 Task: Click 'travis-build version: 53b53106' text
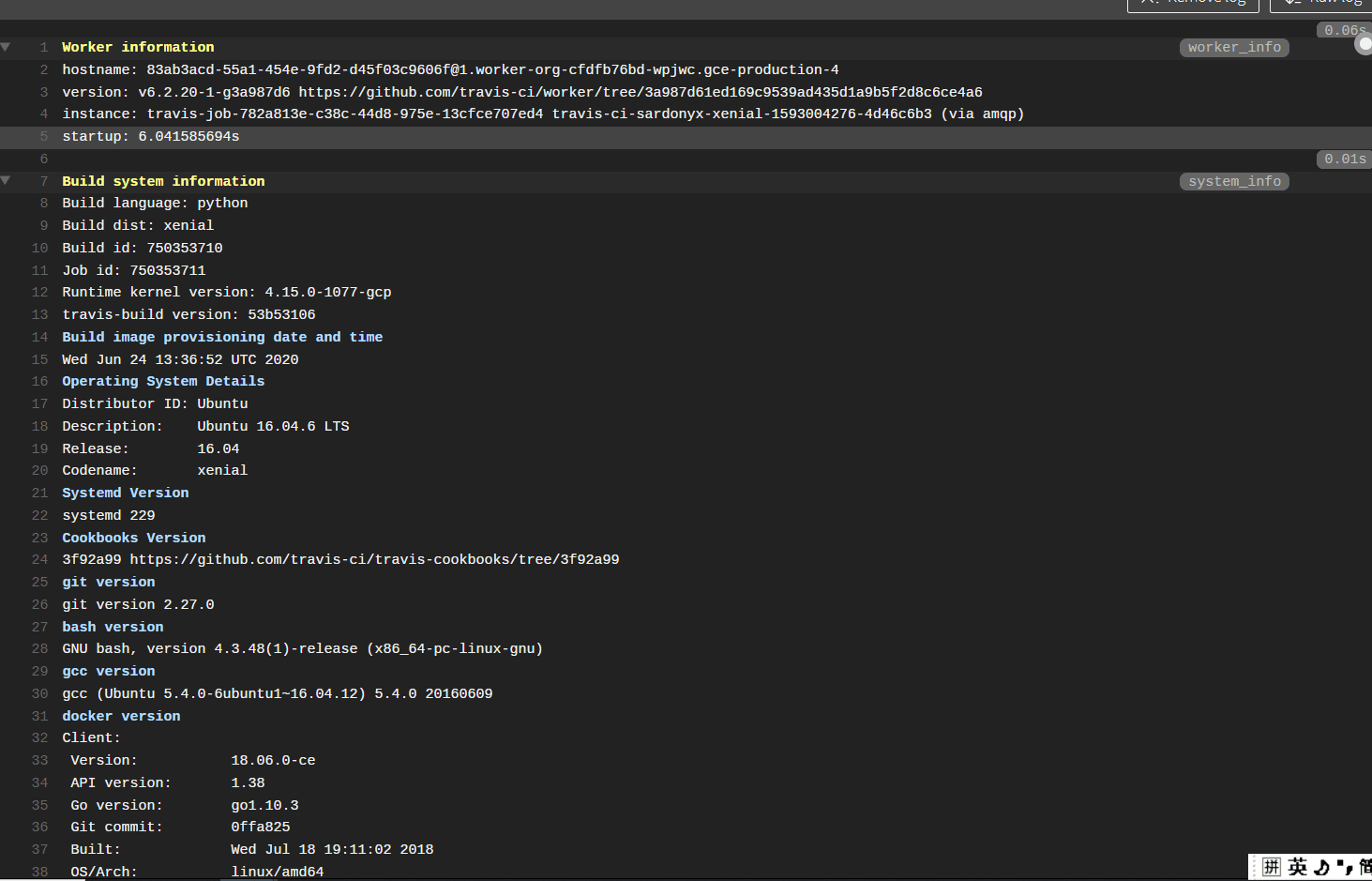pos(188,315)
